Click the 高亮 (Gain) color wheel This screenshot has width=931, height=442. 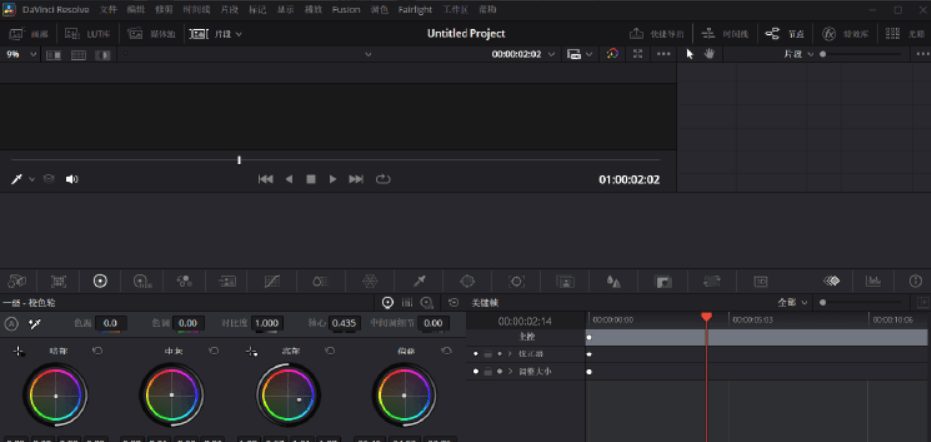coord(288,395)
